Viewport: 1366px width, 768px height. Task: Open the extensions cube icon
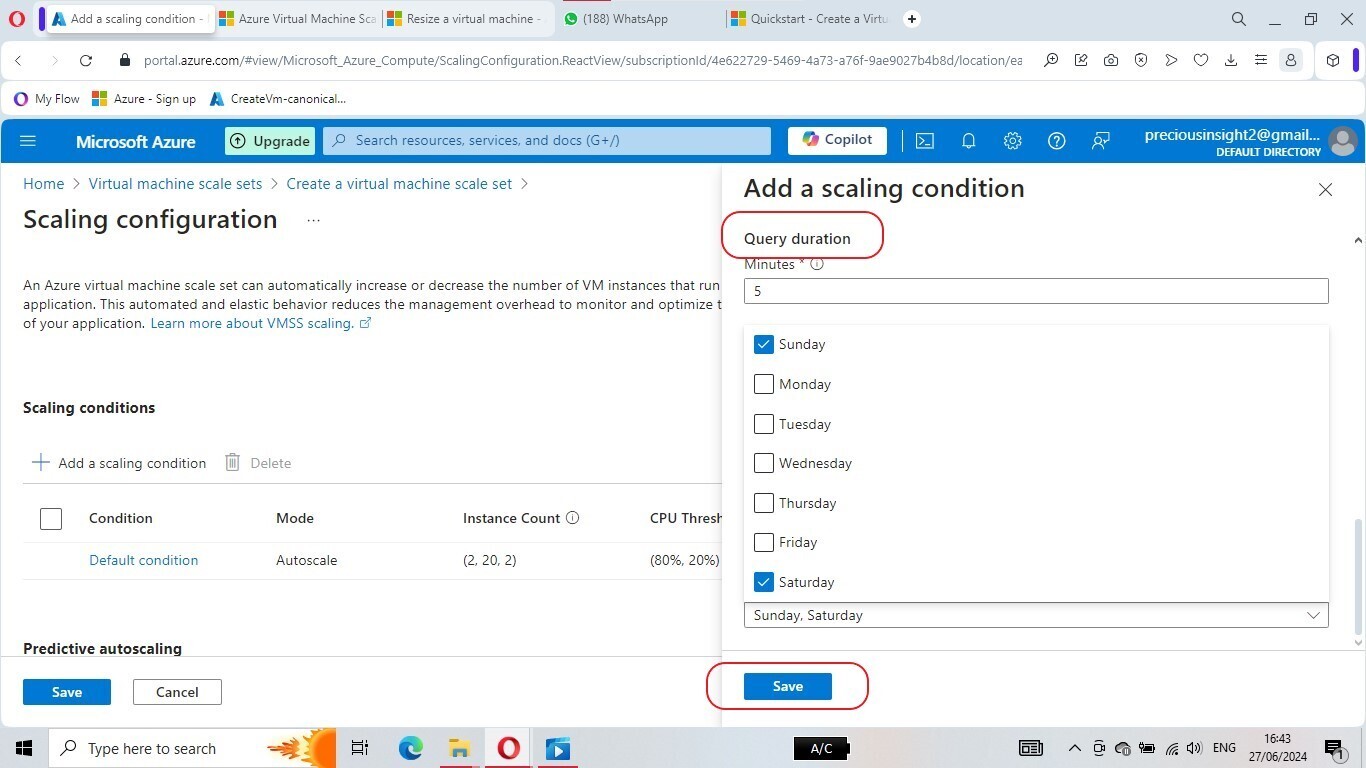click(x=1333, y=60)
